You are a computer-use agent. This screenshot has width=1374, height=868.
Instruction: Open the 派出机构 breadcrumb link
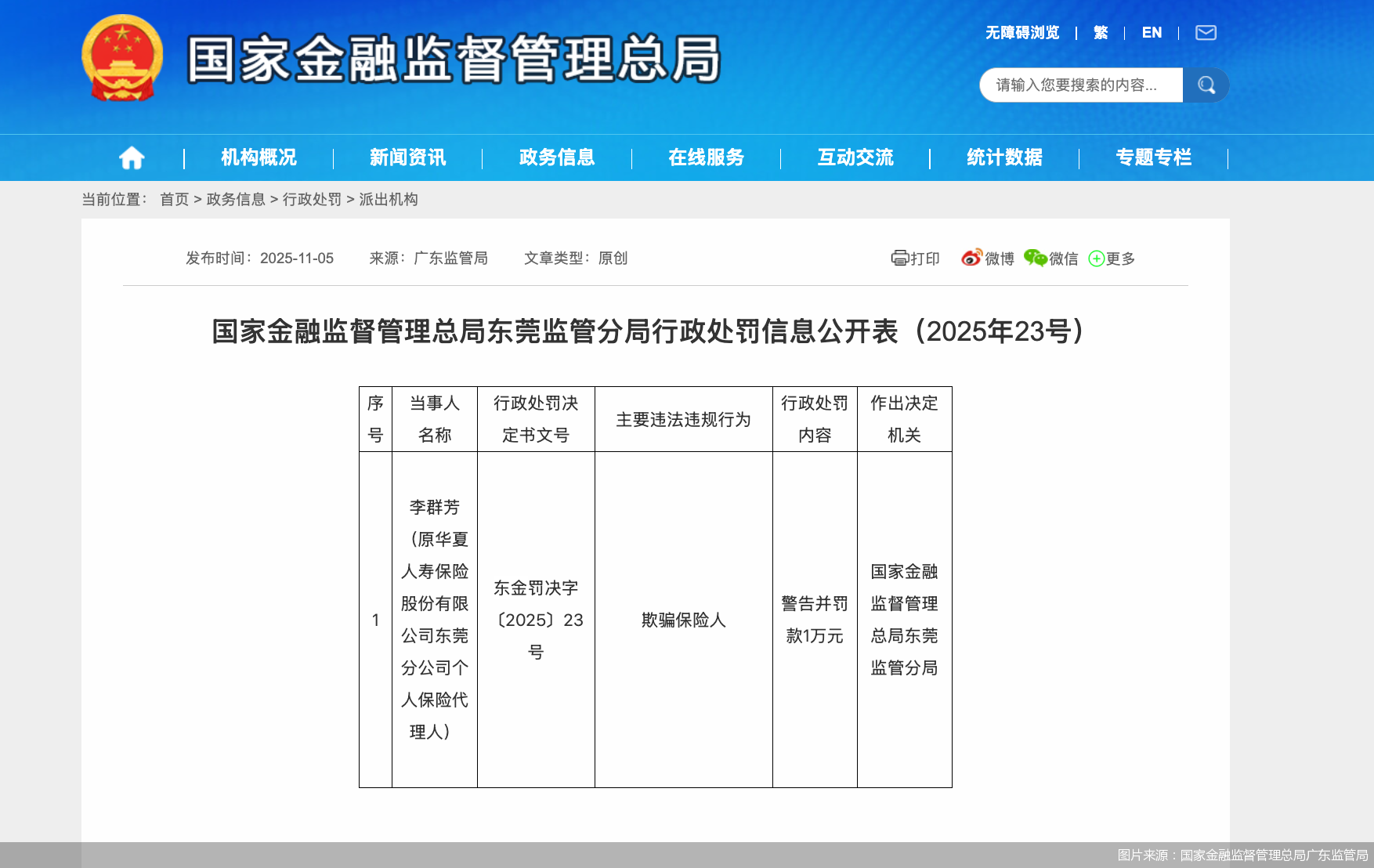[x=390, y=200]
